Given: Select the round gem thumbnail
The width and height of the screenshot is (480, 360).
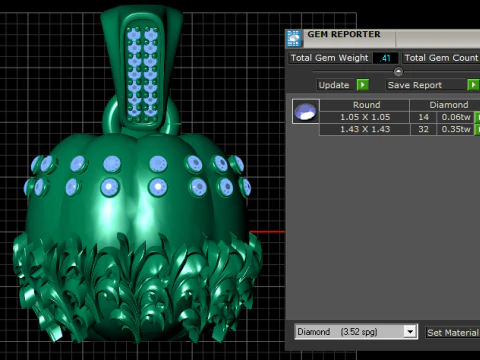Looking at the screenshot, I should pyautogui.click(x=306, y=111).
